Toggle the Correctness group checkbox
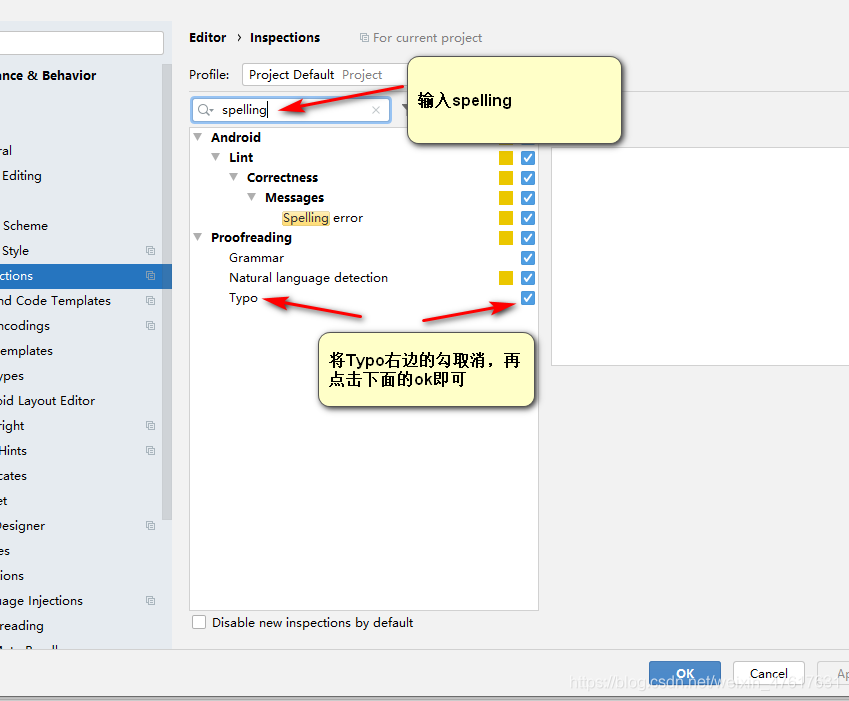The image size is (849, 701). click(x=528, y=178)
